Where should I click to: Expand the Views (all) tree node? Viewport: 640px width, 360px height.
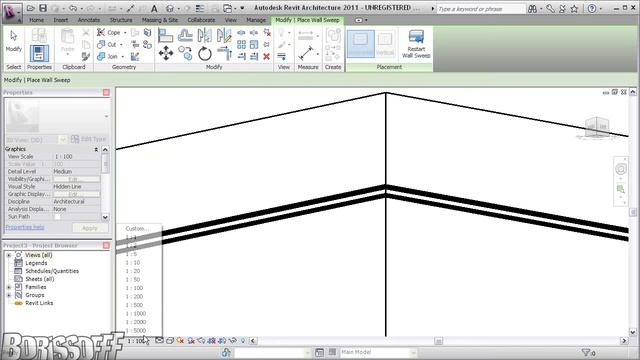pyautogui.click(x=9, y=255)
